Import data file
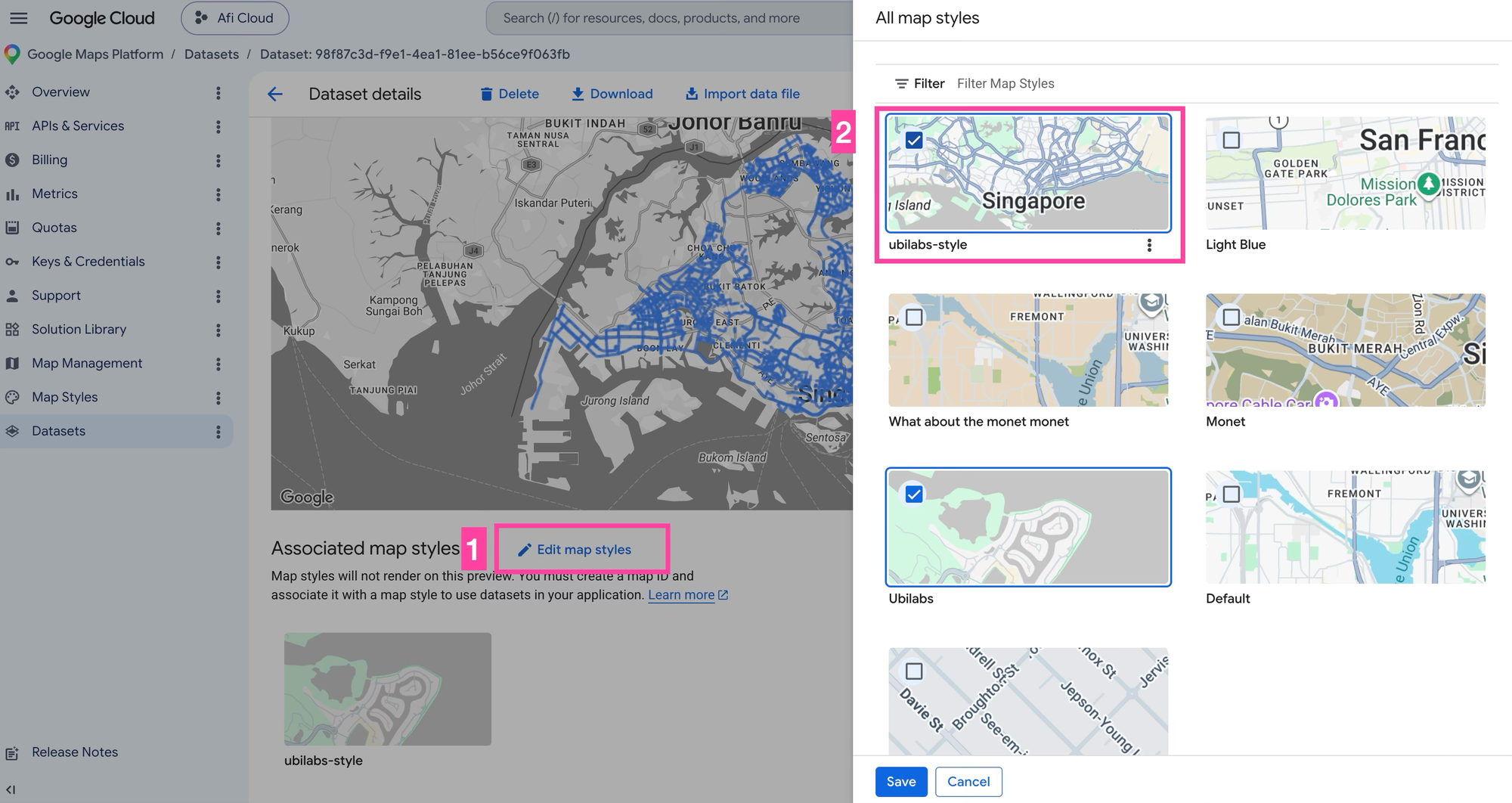Viewport: 1512px width, 803px height. pos(742,94)
